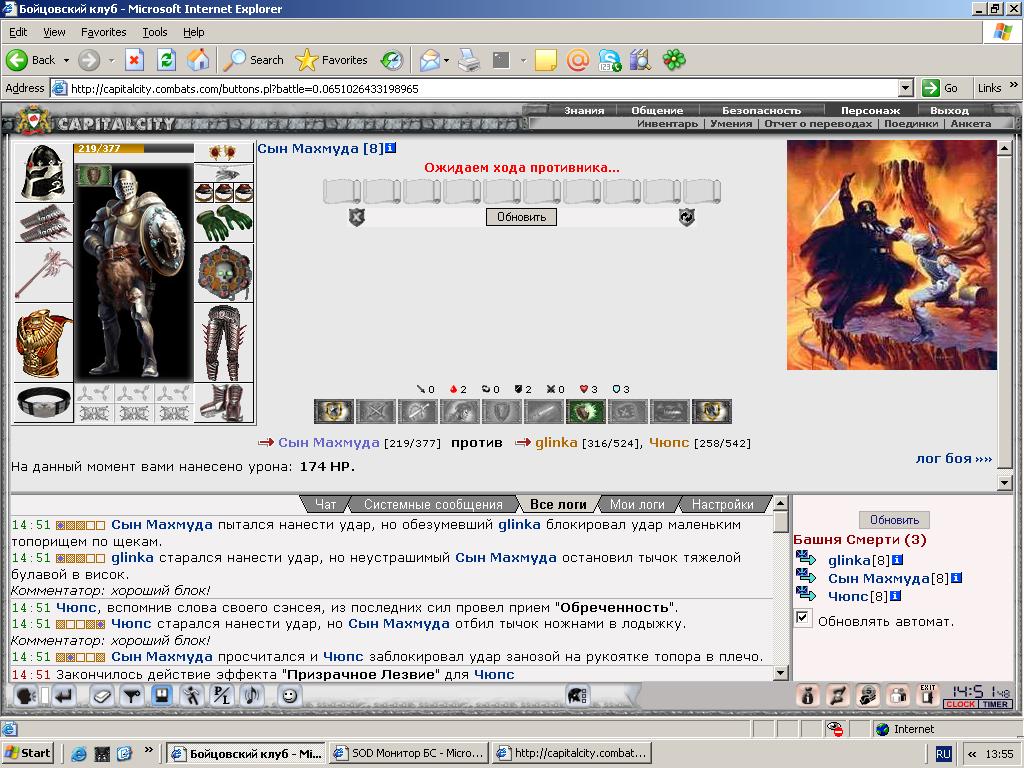This screenshot has width=1024, height=768.
Task: Click the running man icon in bottom toolbar
Action: (191, 696)
